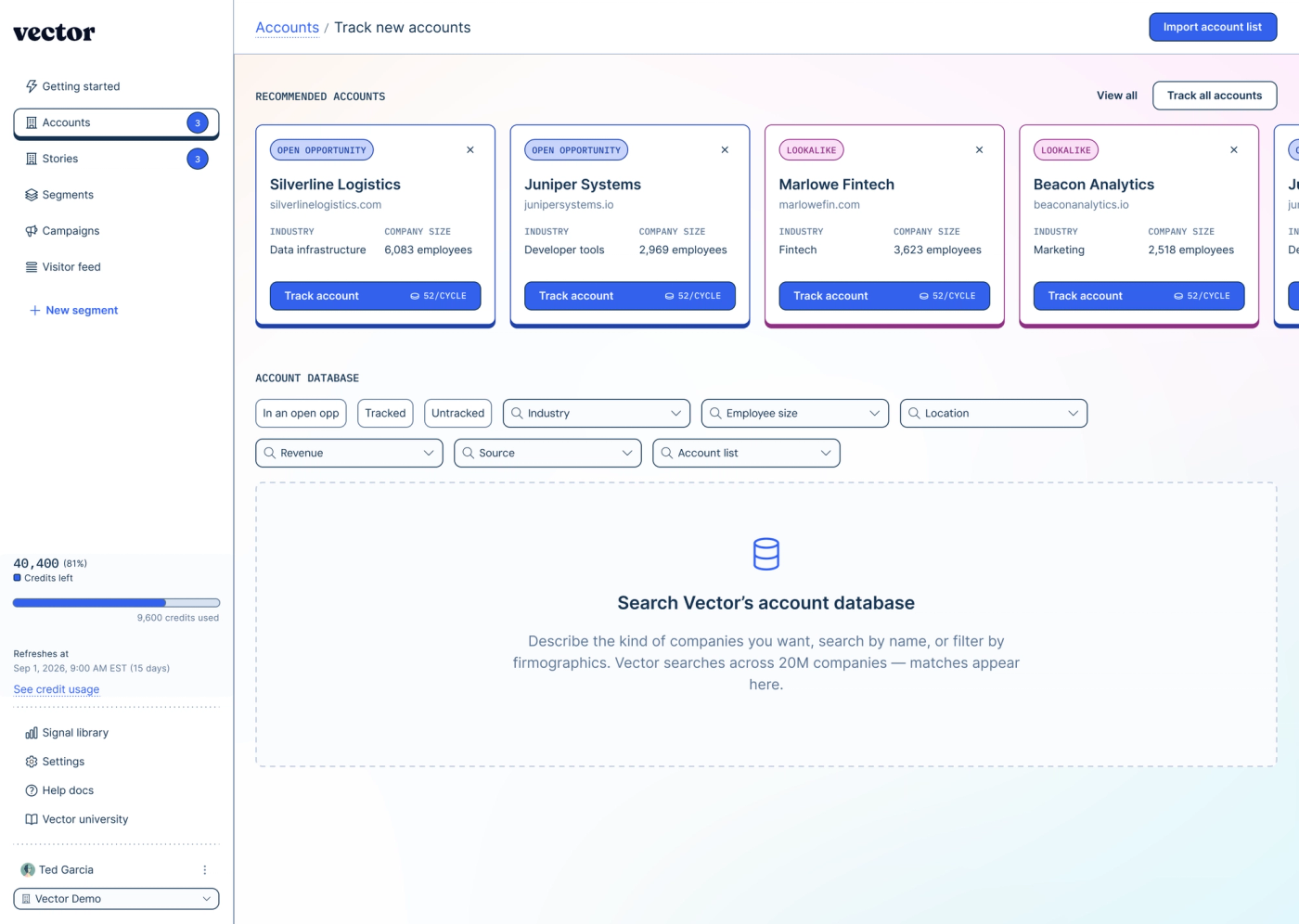Screen dimensions: 1299x924
Task: Click the Accounts notification badge showing 3
Action: 198,122
